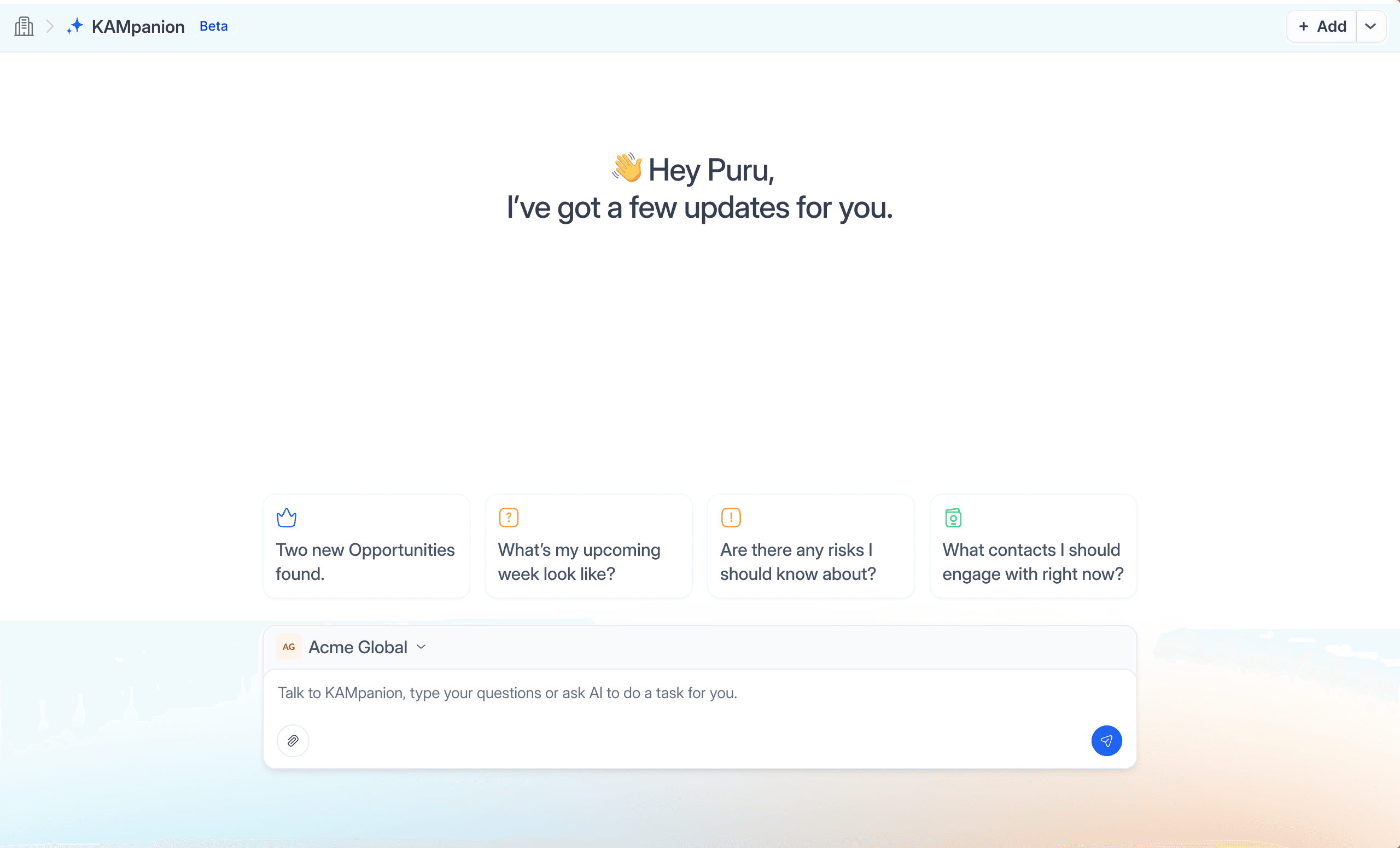Image resolution: width=1400 pixels, height=848 pixels.
Task: Click the contact book icon on contacts card
Action: pos(953,517)
